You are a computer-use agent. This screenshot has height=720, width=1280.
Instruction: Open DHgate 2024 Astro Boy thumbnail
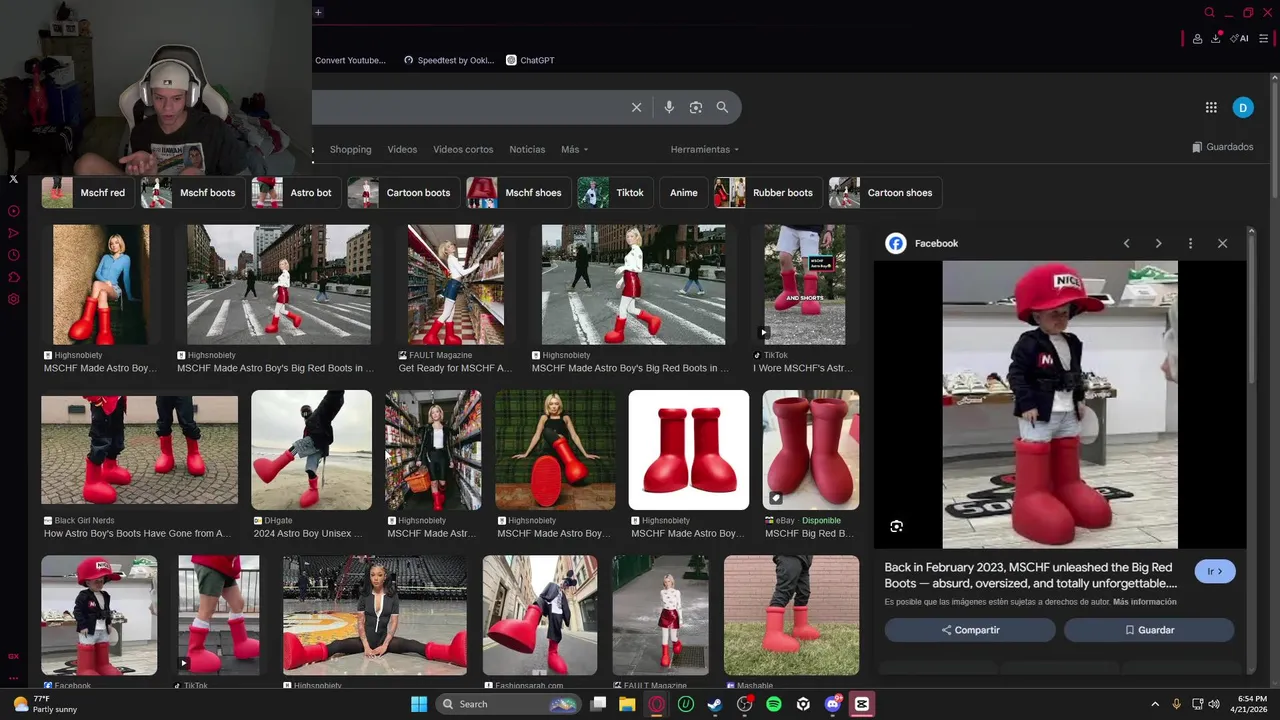pyautogui.click(x=311, y=450)
